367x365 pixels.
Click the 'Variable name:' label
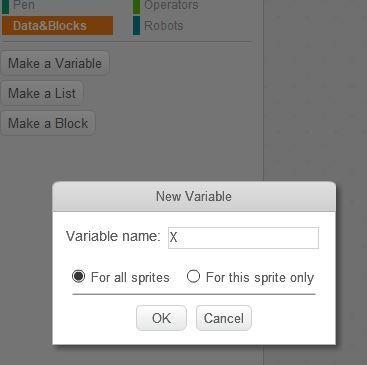[x=113, y=236]
